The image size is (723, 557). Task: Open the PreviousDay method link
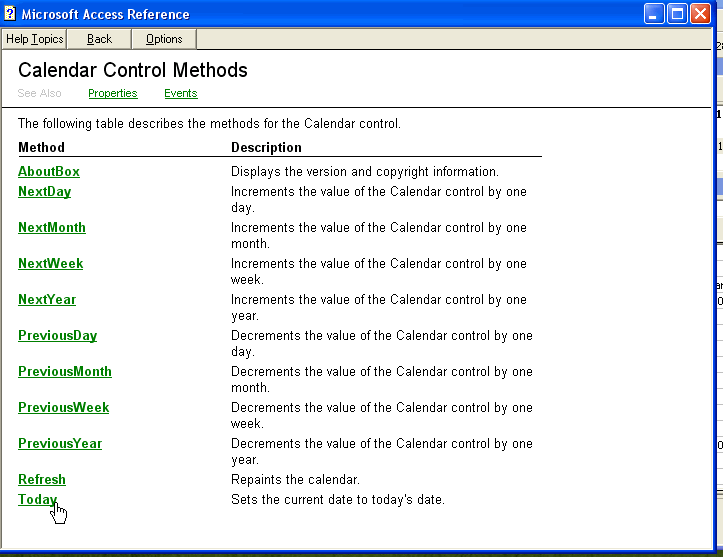click(58, 336)
